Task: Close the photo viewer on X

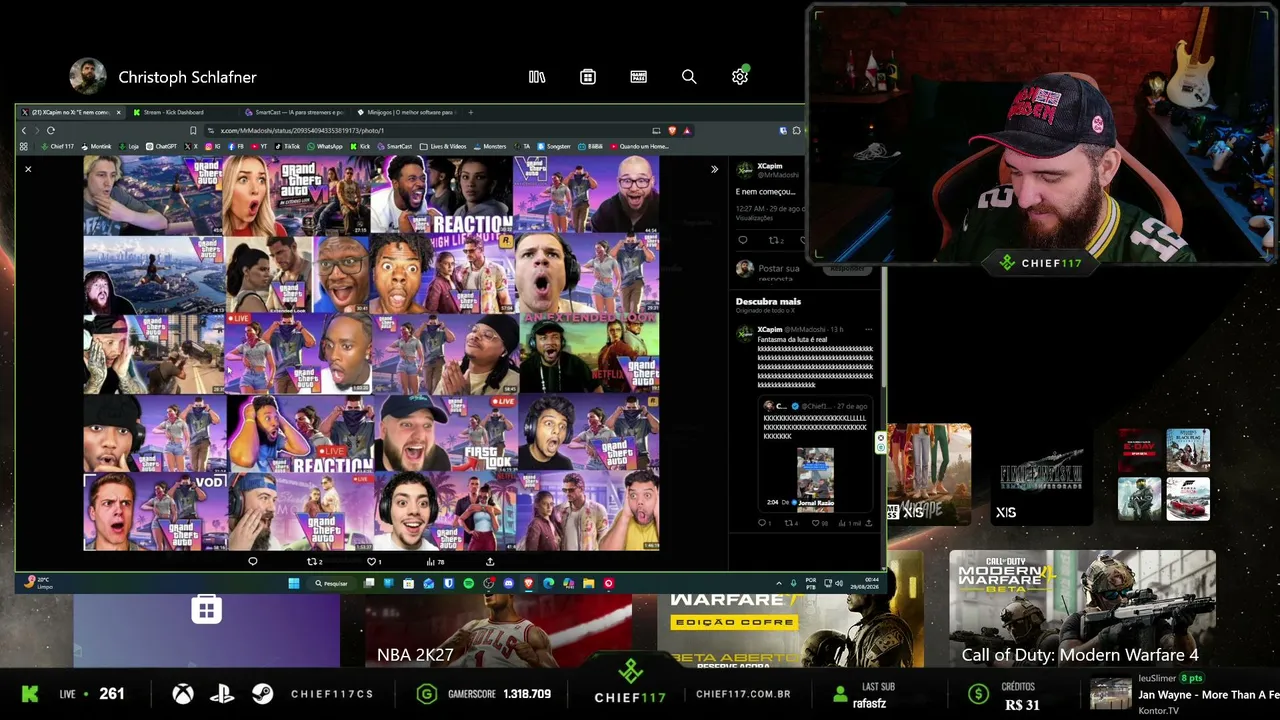Action: pyautogui.click(x=28, y=169)
